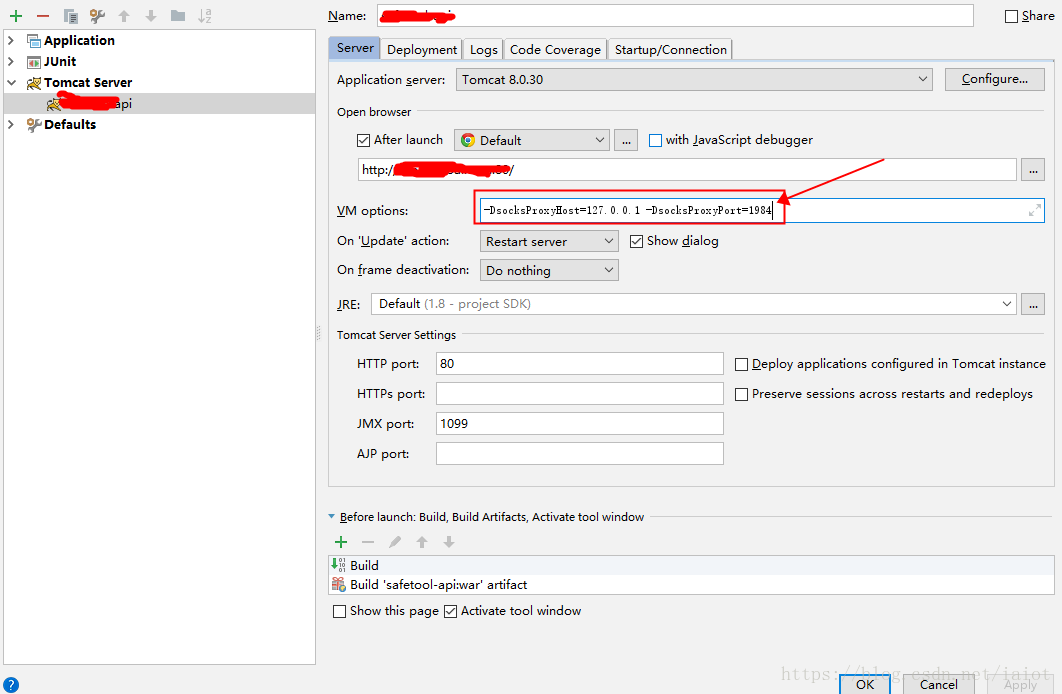
Task: Create new folder for configurations
Action: tap(178, 16)
